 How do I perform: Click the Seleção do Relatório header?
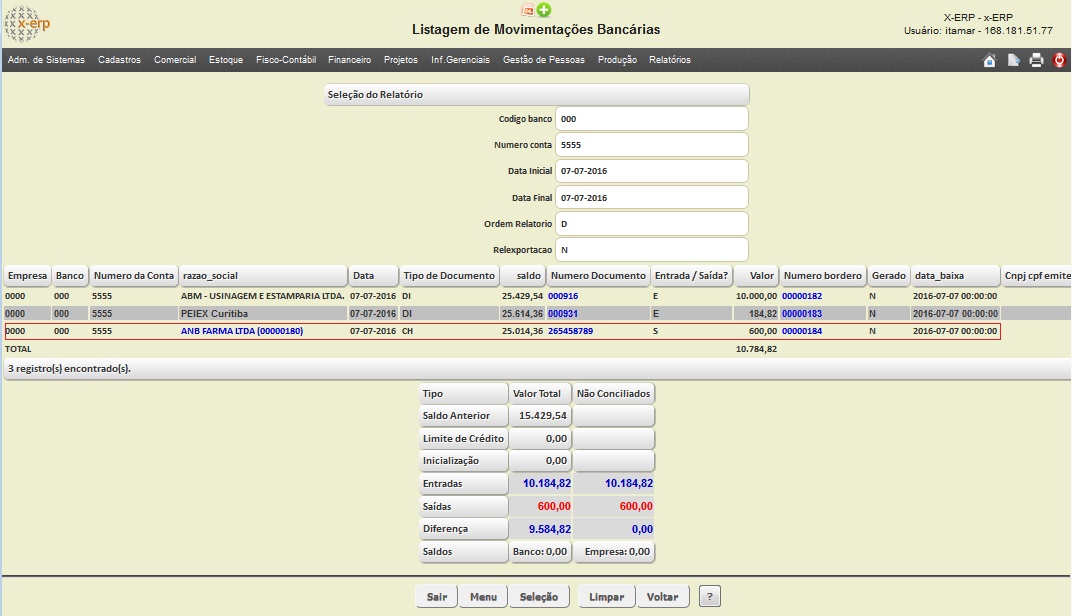tap(537, 94)
